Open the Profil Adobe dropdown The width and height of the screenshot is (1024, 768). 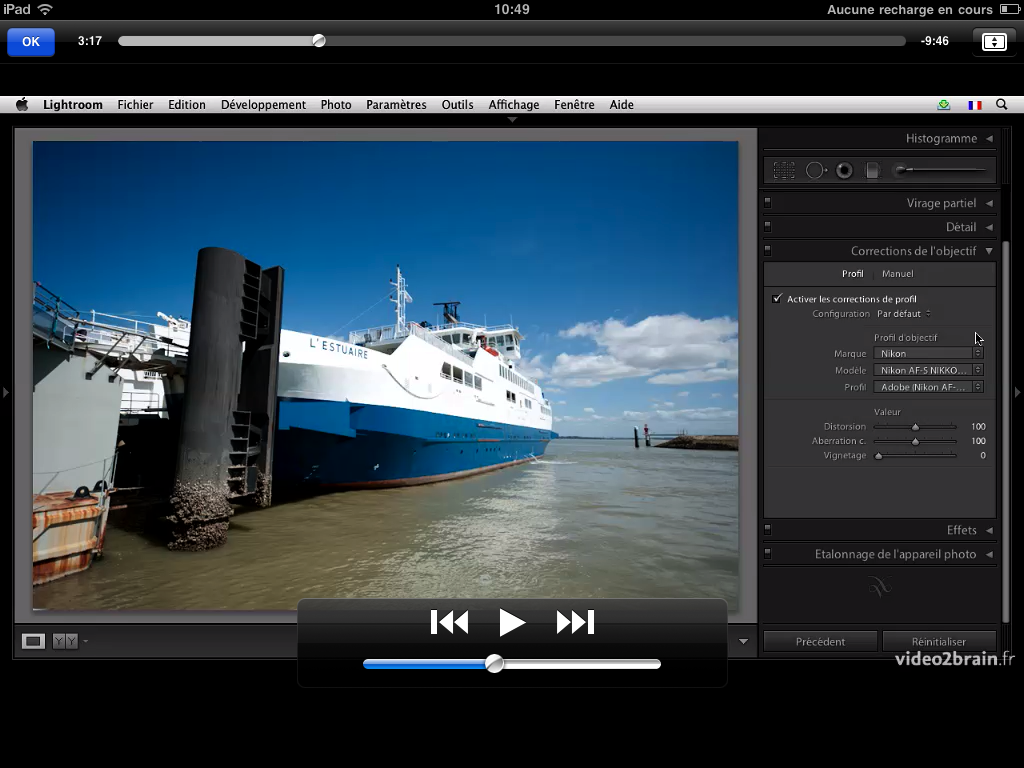coord(928,387)
